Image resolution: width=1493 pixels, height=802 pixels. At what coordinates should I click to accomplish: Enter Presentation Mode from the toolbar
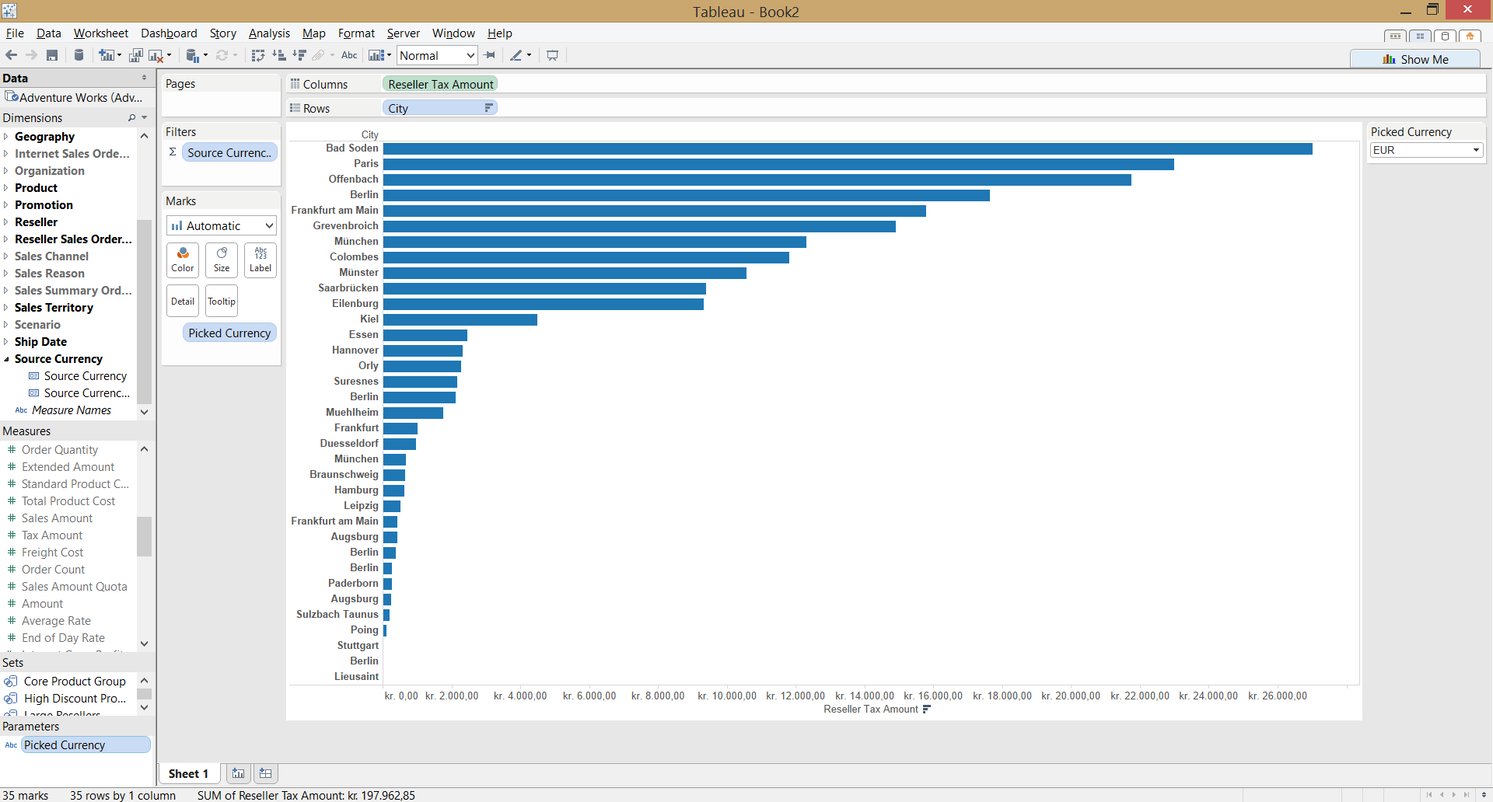pyautogui.click(x=553, y=55)
